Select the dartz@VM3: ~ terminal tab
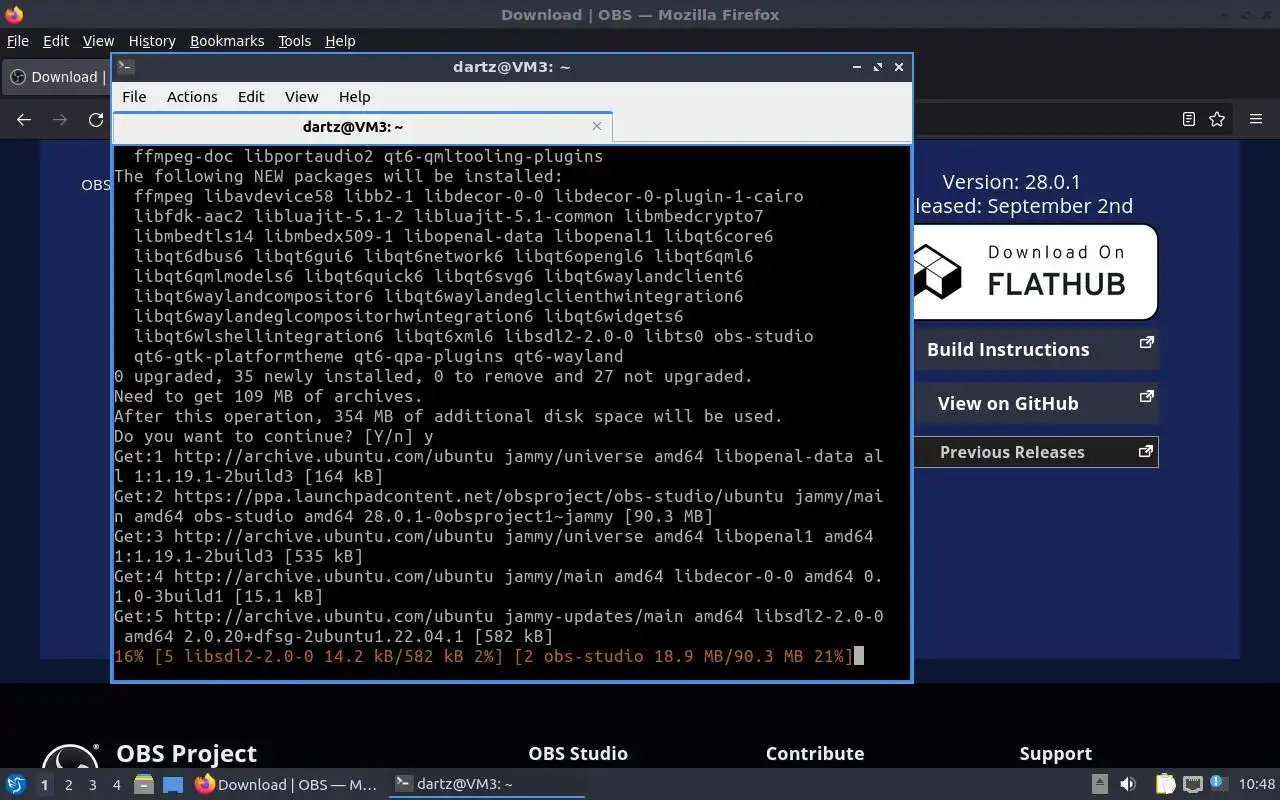The image size is (1280, 800). click(353, 127)
